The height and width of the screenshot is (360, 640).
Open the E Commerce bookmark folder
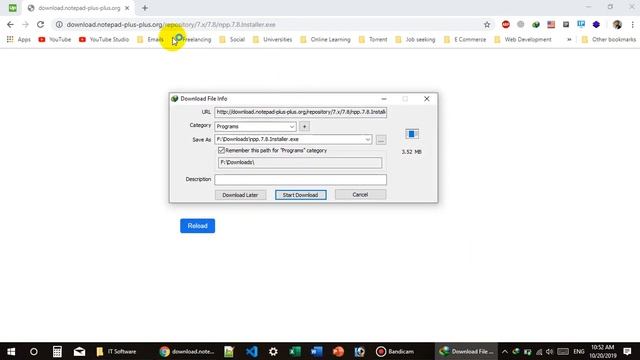tap(465, 40)
